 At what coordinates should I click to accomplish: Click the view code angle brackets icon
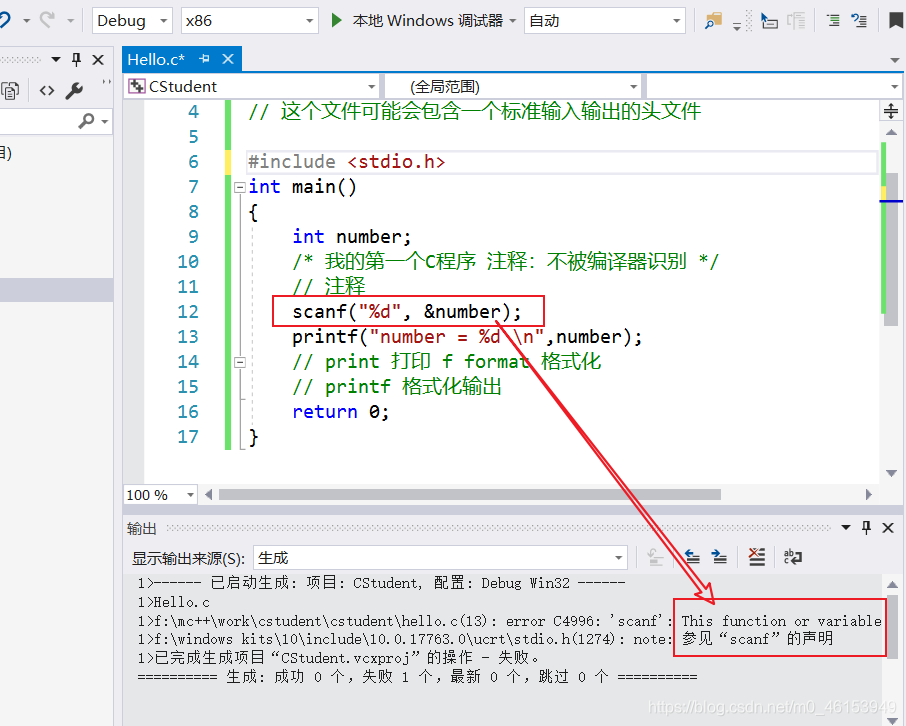click(47, 91)
